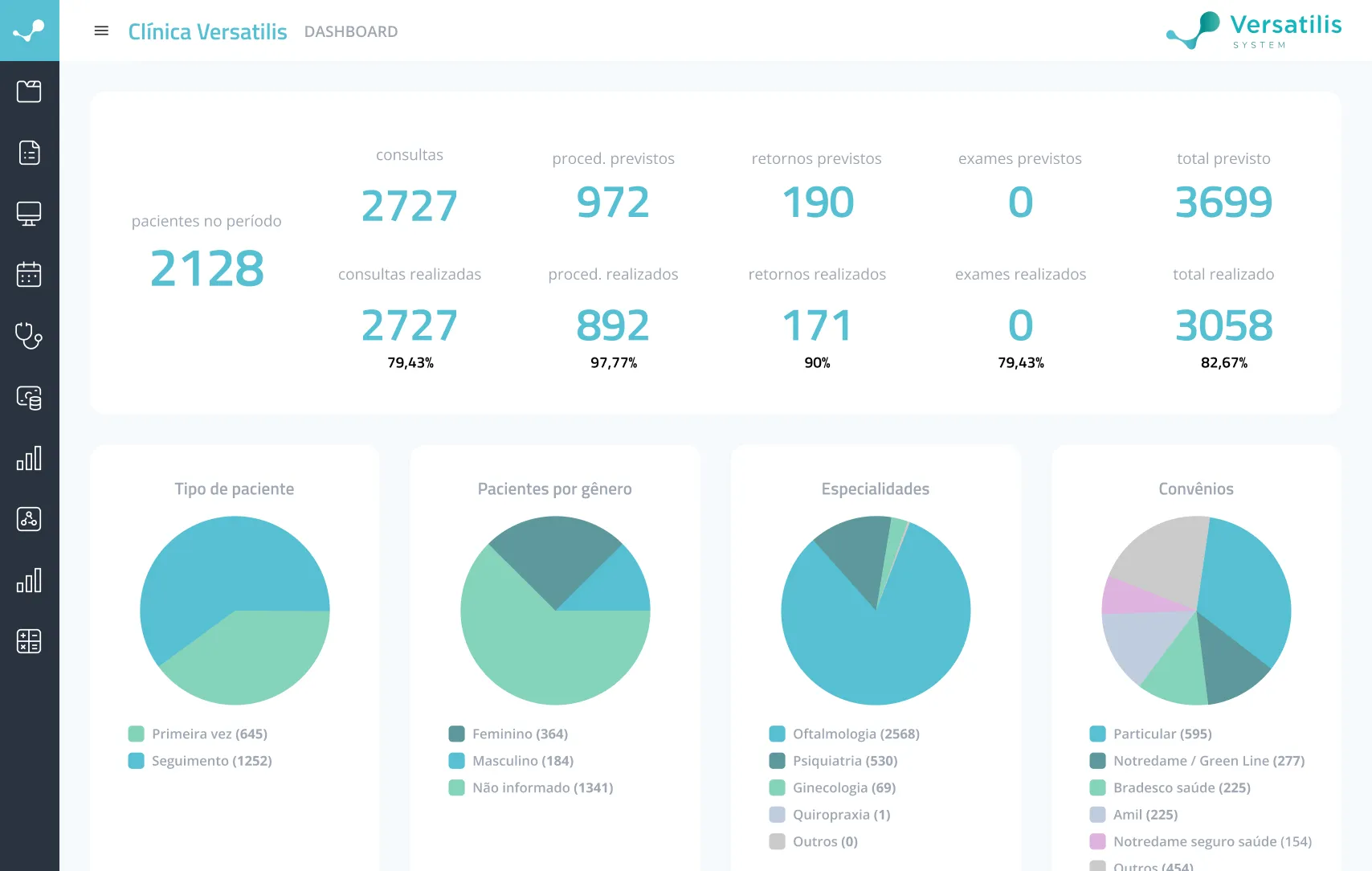Click total realizado value 3058

click(x=1223, y=325)
